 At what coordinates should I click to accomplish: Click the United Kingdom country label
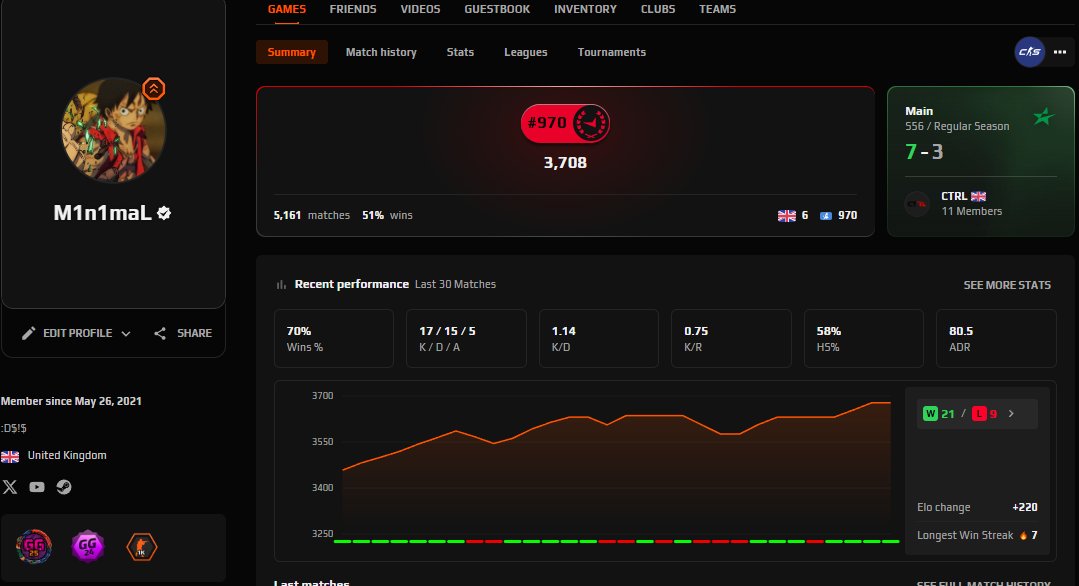[67, 455]
